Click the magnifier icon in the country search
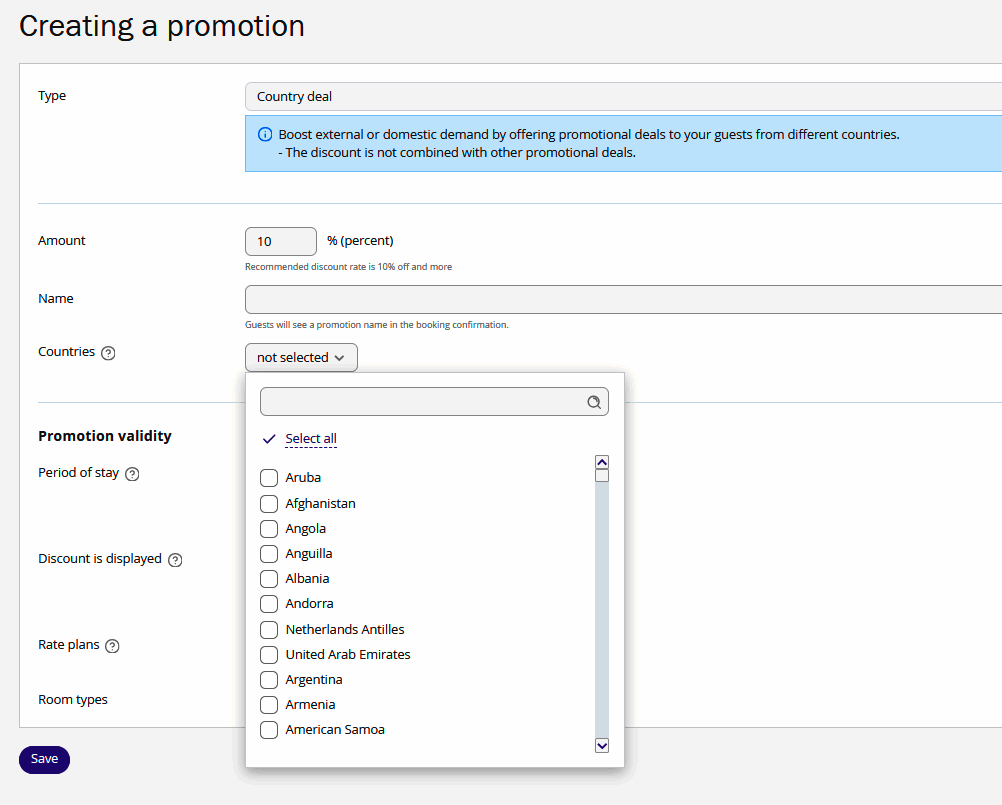The width and height of the screenshot is (1002, 805). click(595, 401)
